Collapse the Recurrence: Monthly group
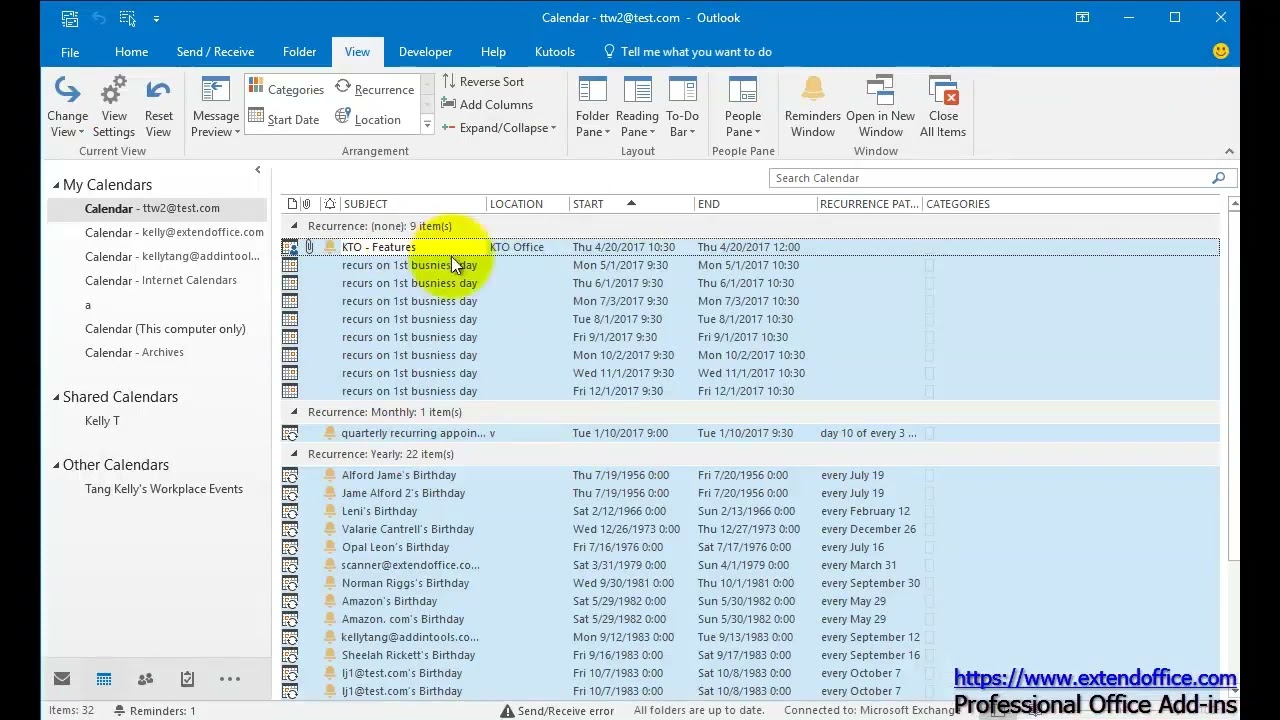1280x720 pixels. (x=294, y=412)
